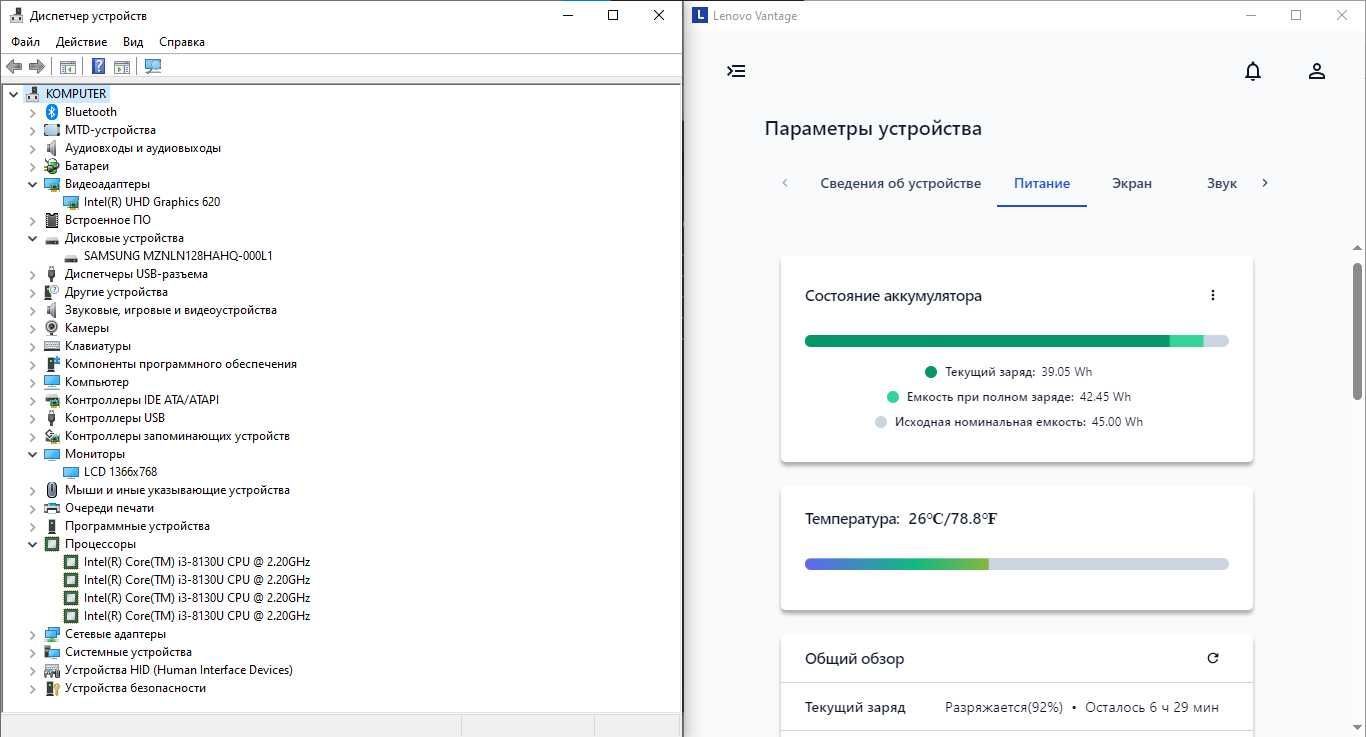This screenshot has width=1366, height=737.
Task: Click the Устройства безопасности icon
Action: point(52,688)
